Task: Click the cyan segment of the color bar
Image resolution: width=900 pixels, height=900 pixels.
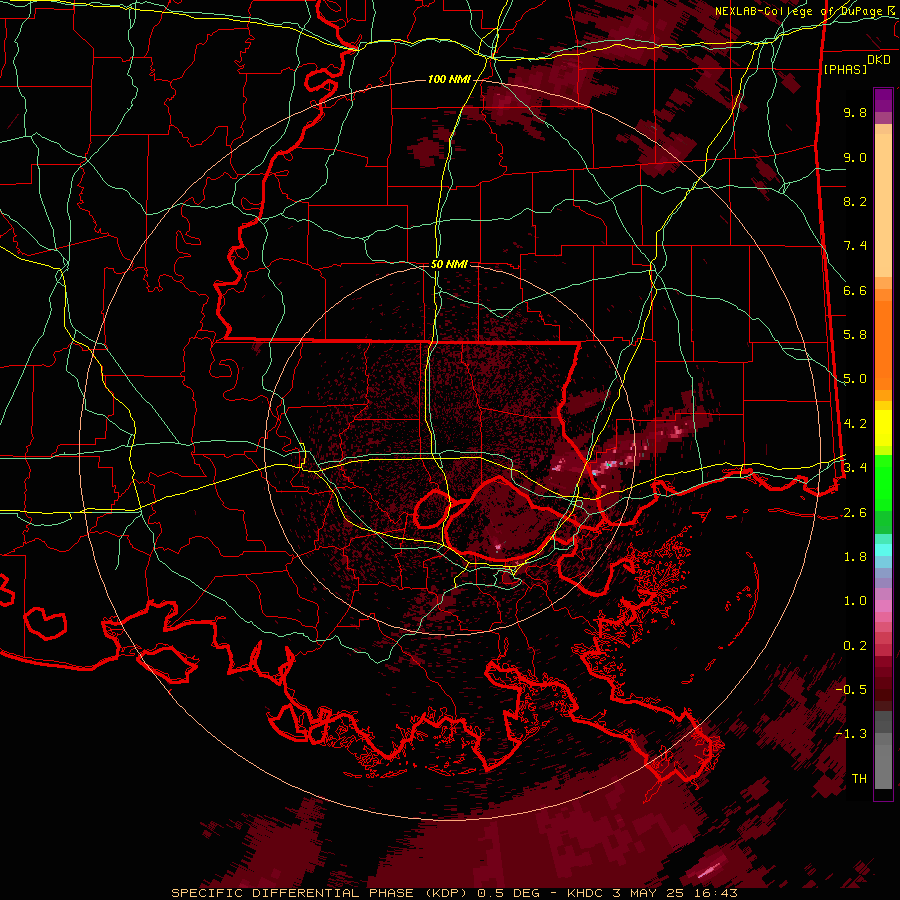Action: [x=883, y=550]
